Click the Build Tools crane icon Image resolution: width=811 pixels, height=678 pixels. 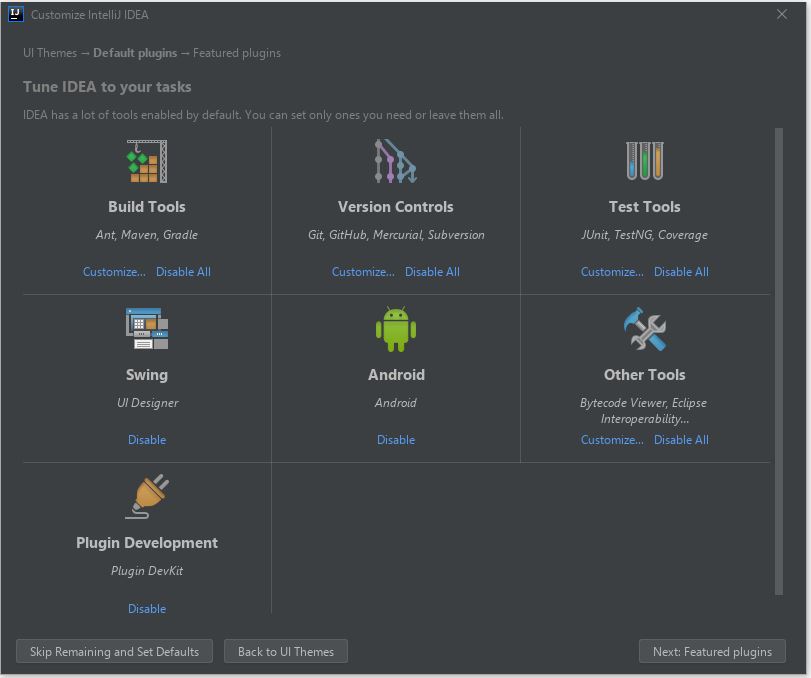pyautogui.click(x=147, y=161)
